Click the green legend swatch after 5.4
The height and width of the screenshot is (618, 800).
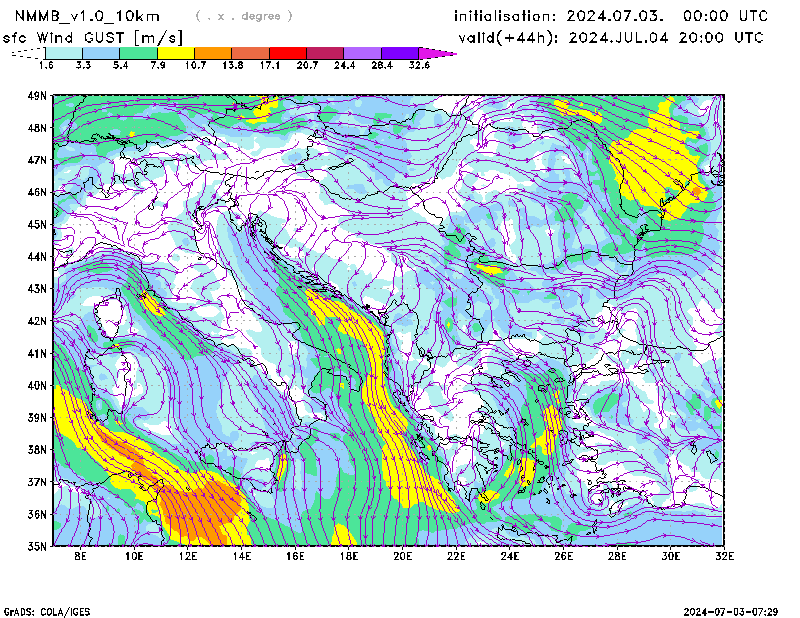pyautogui.click(x=139, y=53)
